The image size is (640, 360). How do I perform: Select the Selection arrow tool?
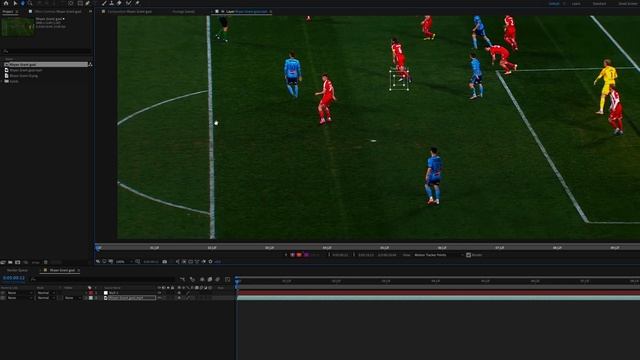coord(15,3)
